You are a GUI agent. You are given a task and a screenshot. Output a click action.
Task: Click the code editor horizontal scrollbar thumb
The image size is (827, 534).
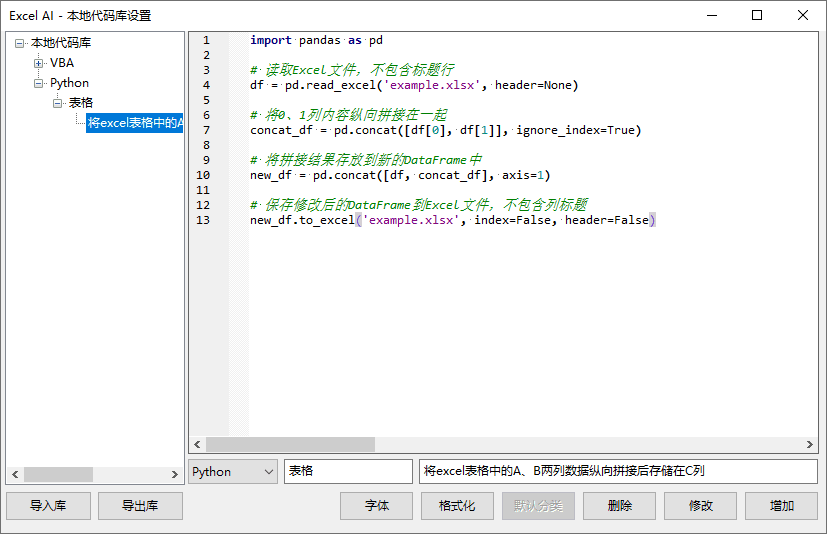[x=290, y=445]
